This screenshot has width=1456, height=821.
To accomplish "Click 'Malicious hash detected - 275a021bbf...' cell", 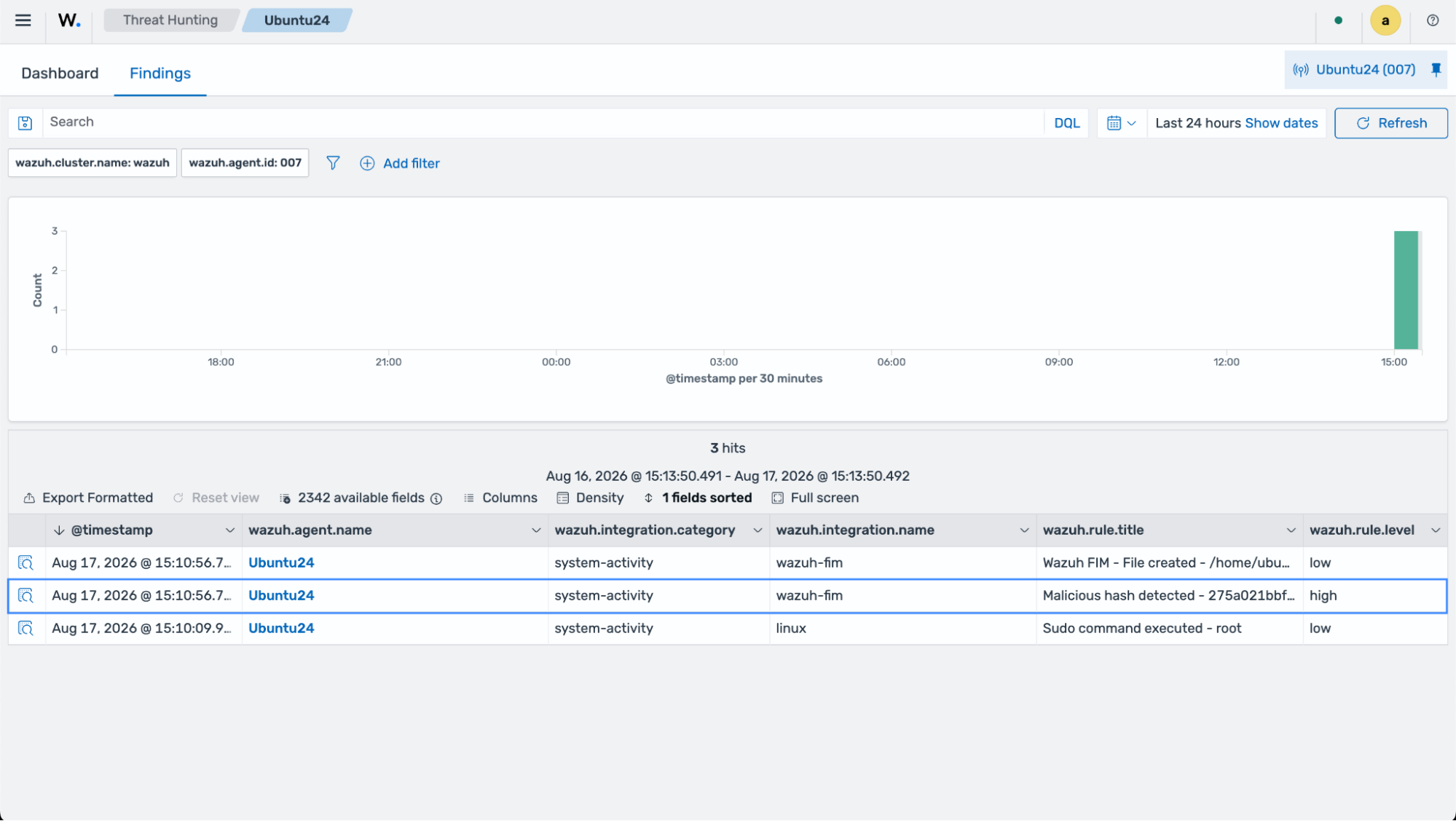I will (x=1169, y=596).
